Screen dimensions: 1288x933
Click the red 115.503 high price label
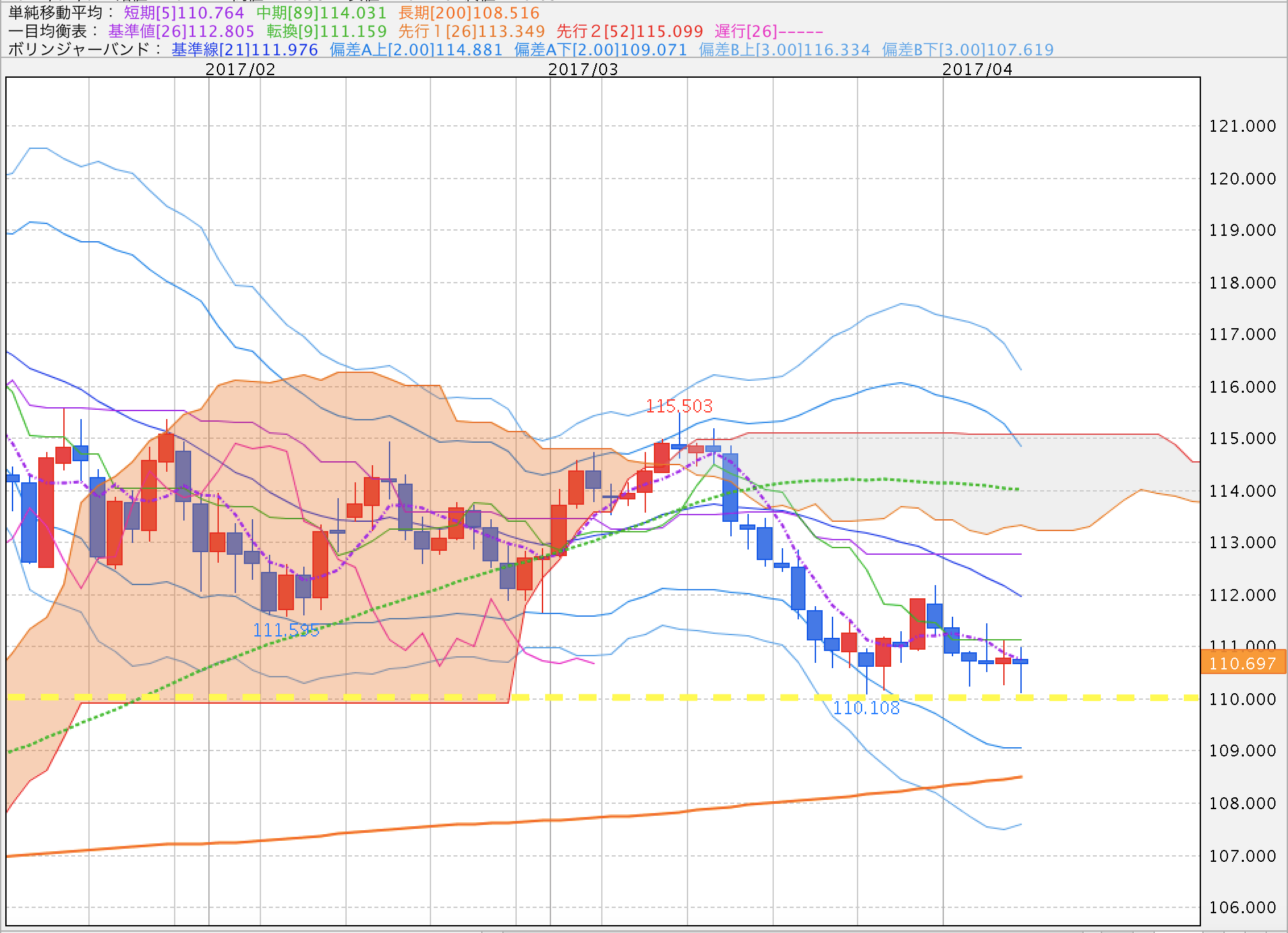click(679, 406)
